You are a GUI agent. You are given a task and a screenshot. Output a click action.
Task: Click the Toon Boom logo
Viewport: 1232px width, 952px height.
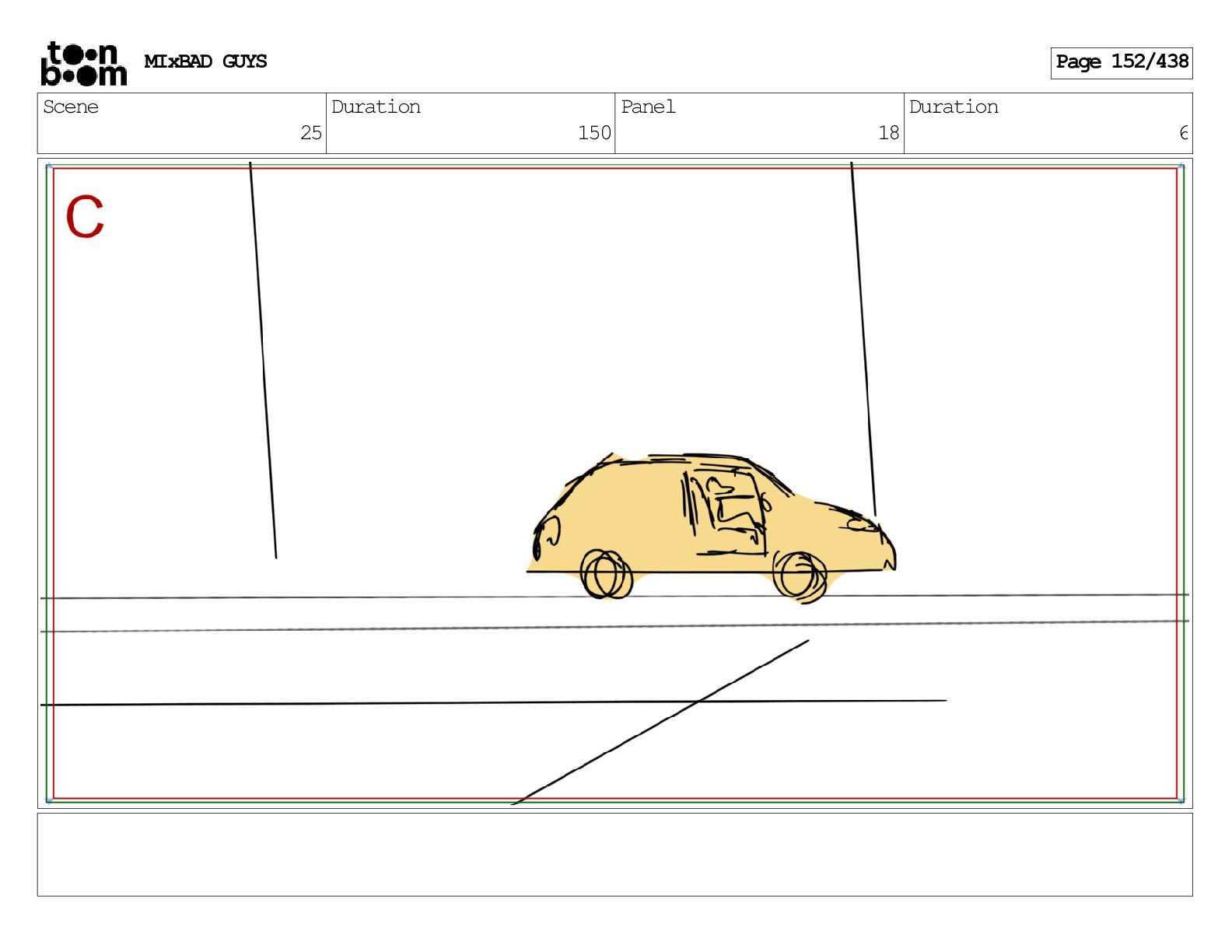click(x=83, y=63)
